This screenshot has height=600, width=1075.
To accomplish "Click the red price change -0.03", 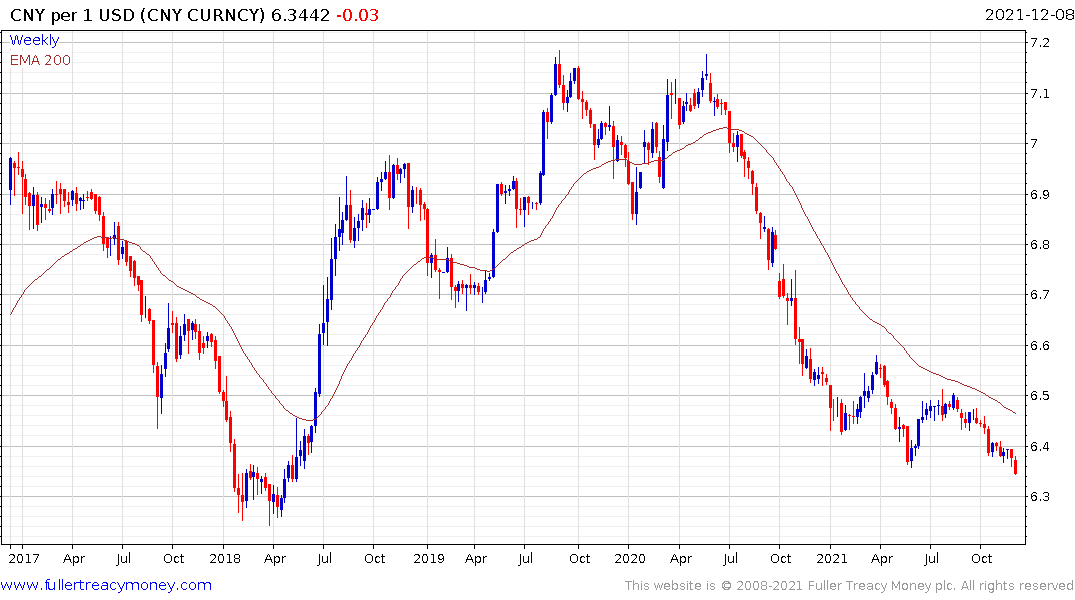I will [x=357, y=15].
